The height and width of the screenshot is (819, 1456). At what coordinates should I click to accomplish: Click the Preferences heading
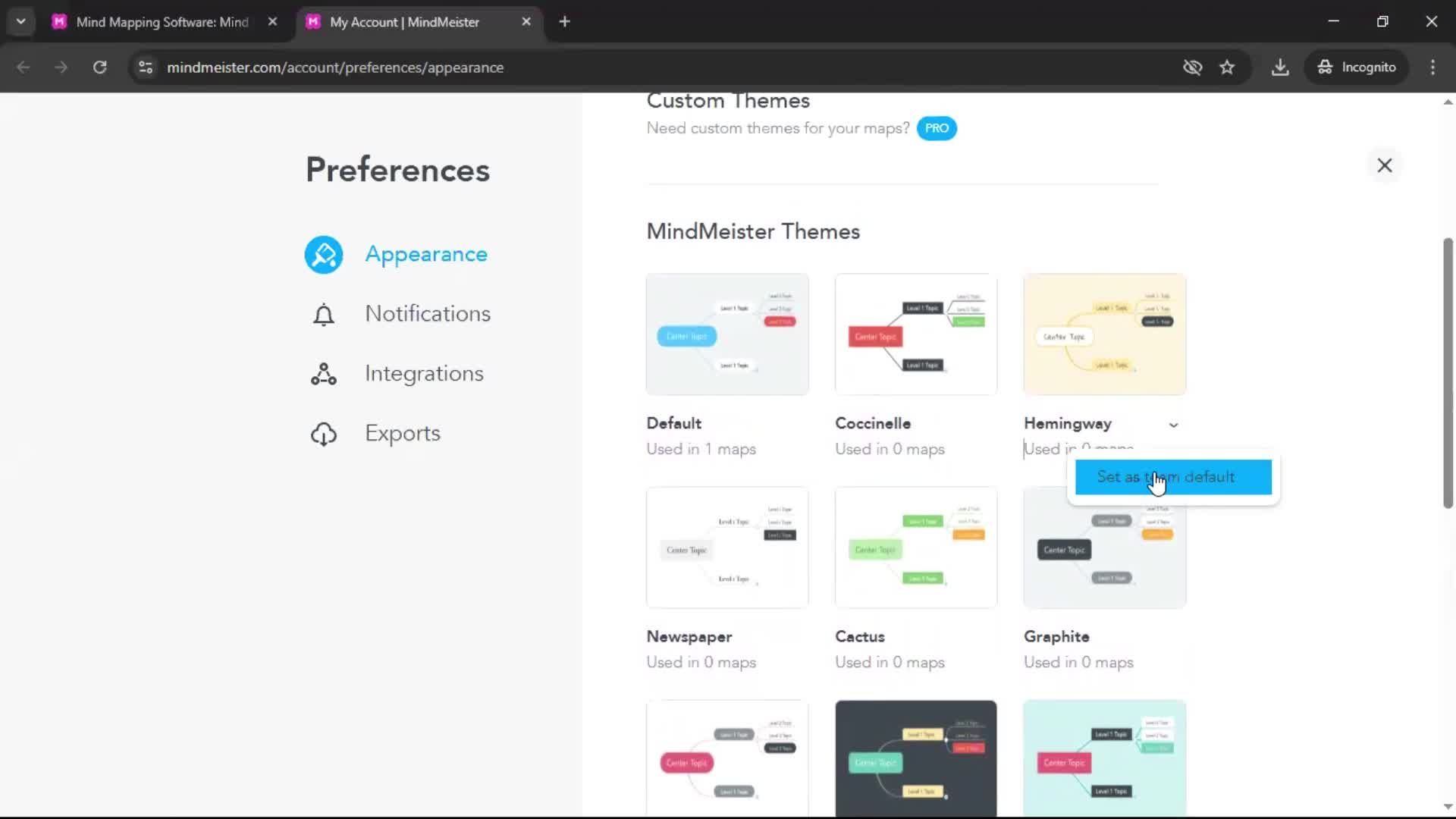[x=397, y=170]
